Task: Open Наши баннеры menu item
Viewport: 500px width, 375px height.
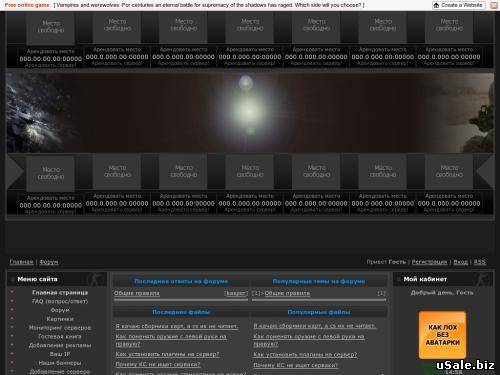Action: [x=60, y=363]
